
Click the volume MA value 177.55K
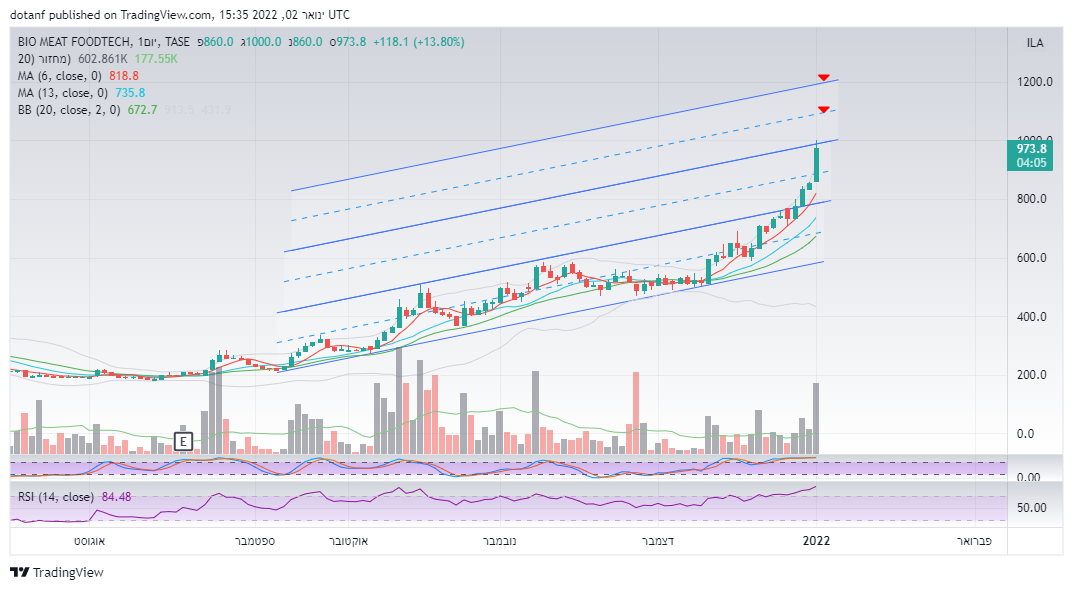coord(156,59)
